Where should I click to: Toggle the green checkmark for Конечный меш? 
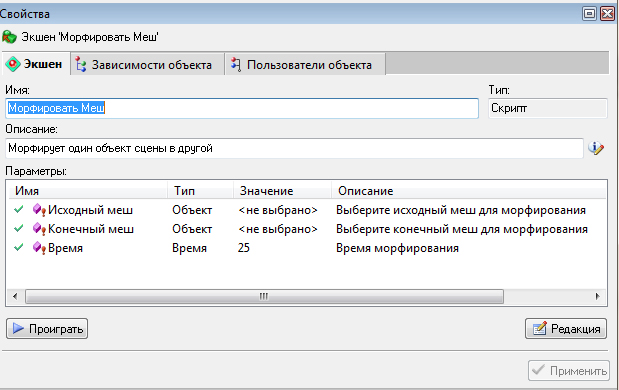click(x=19, y=228)
